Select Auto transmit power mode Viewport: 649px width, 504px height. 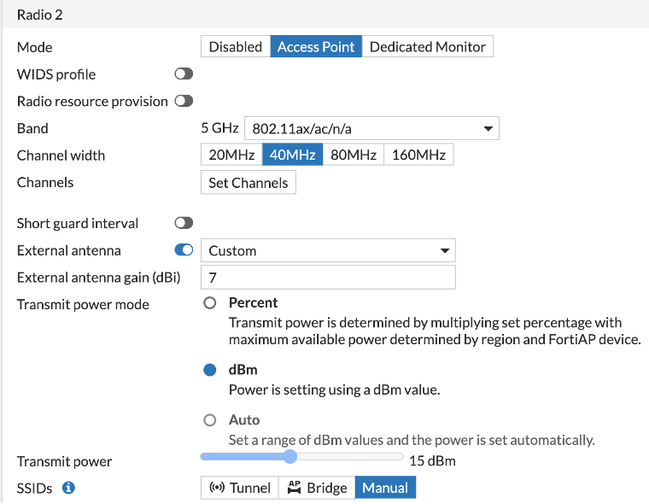click(210, 420)
